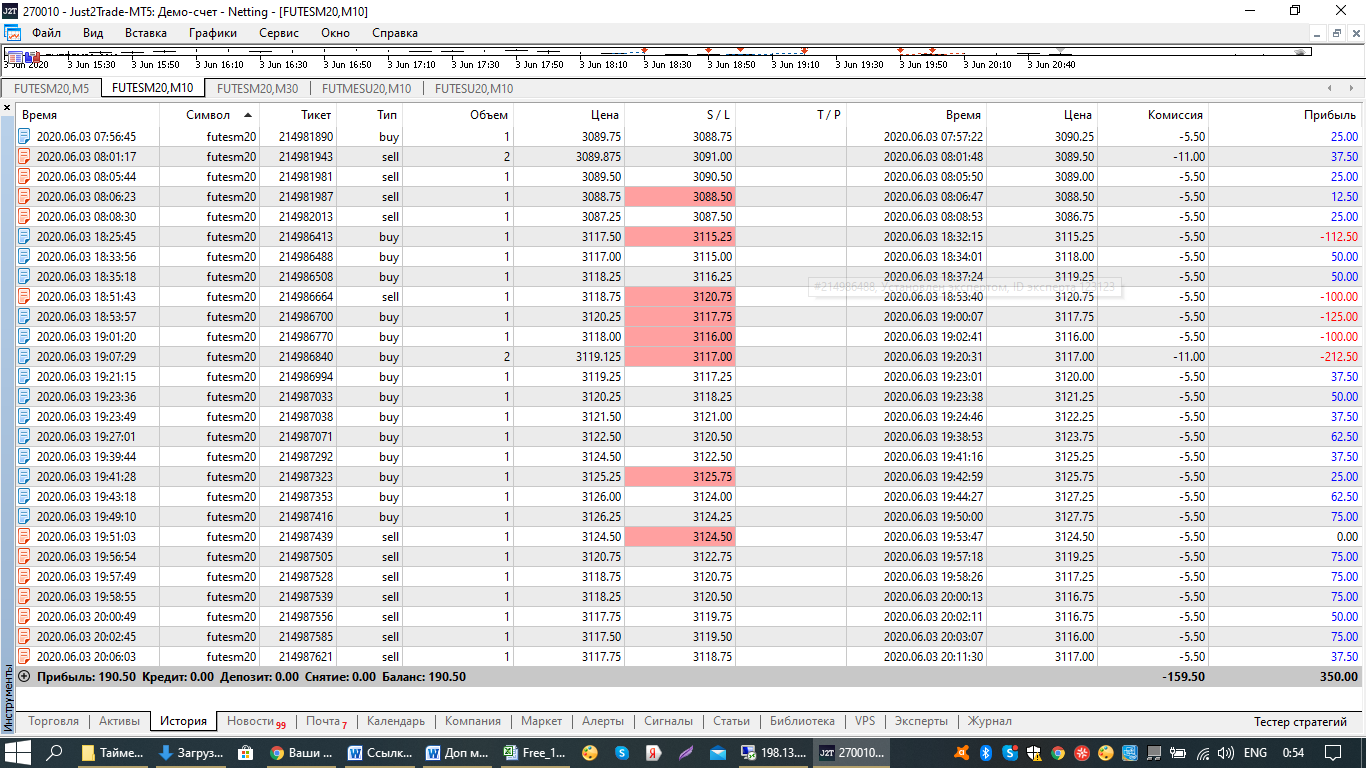Click the highlighted S/L cell 3115.25
The width and height of the screenshot is (1366, 768).
pos(680,237)
